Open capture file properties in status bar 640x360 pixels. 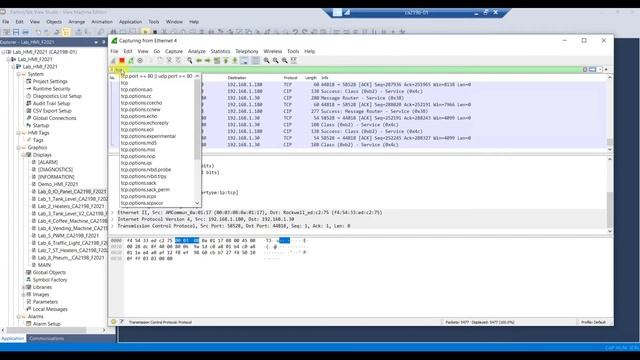click(x=121, y=322)
